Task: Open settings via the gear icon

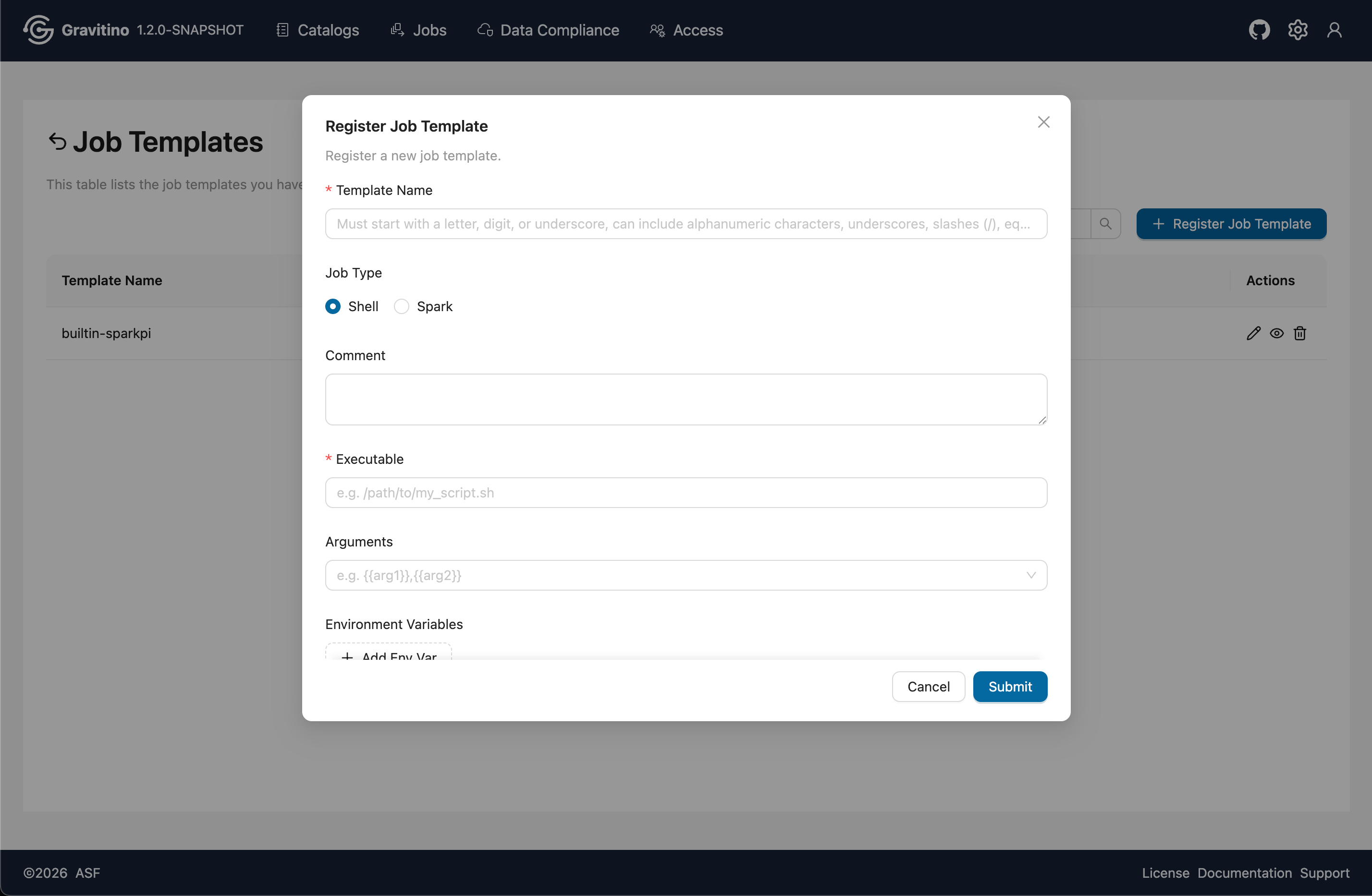Action: point(1297,30)
